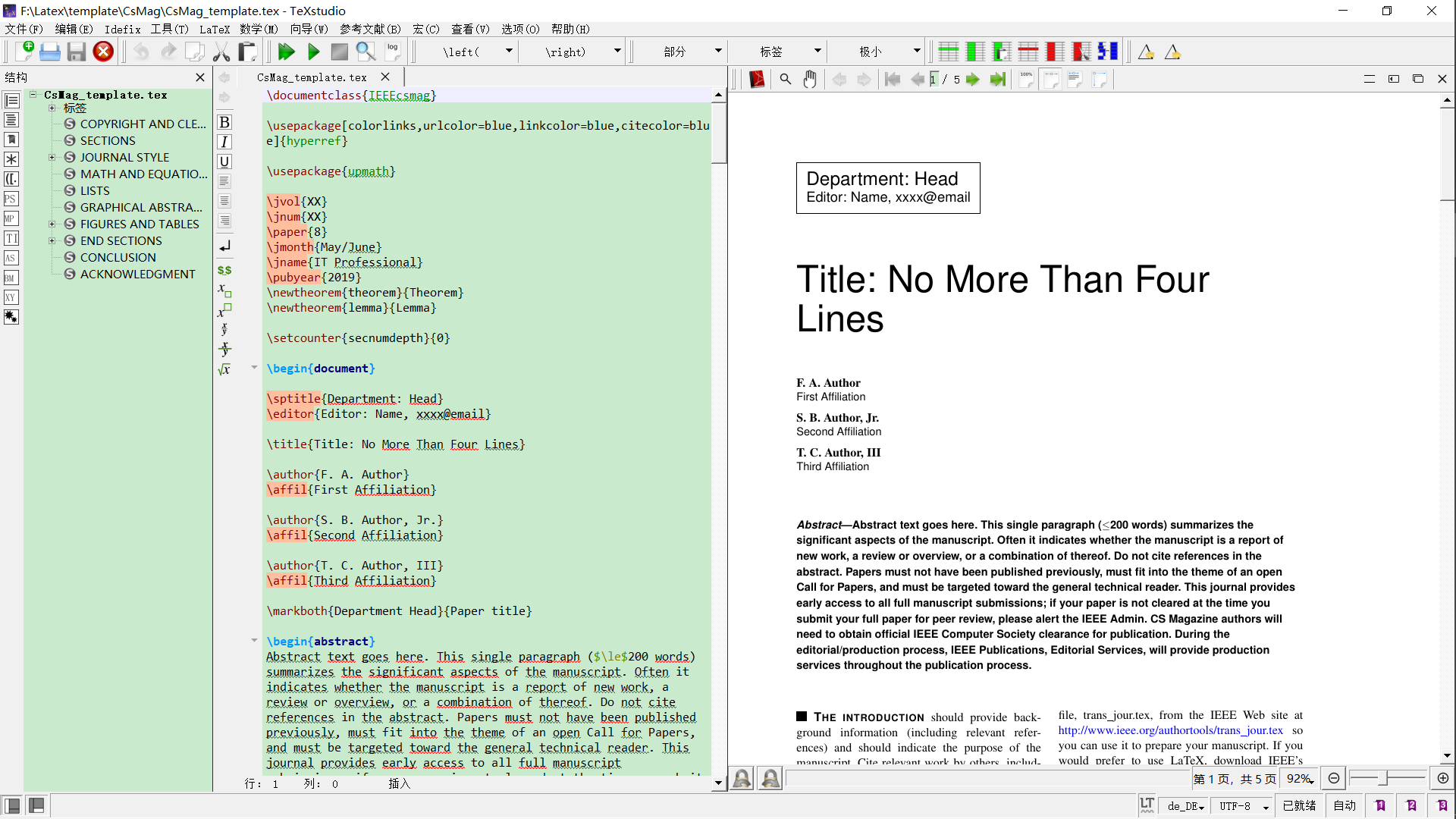The height and width of the screenshot is (819, 1456).
Task: Insert a subscript command
Action: pyautogui.click(x=224, y=290)
